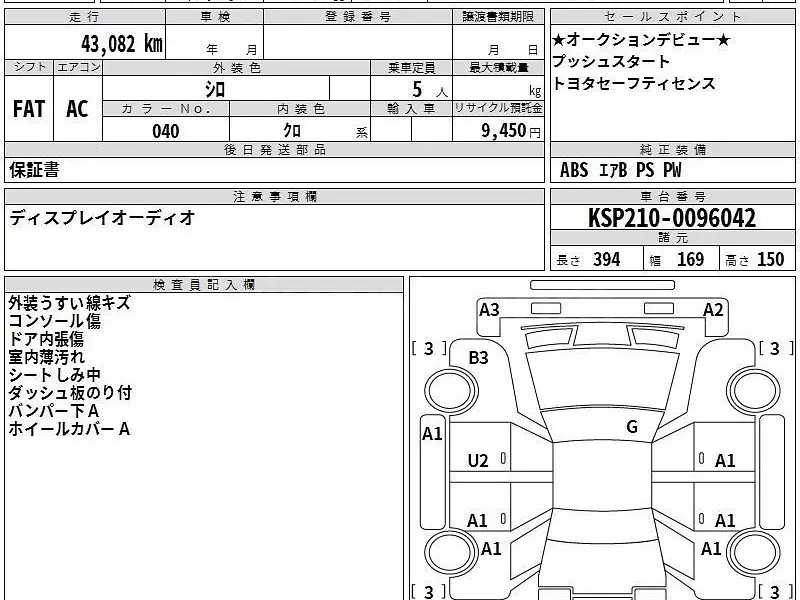Select the セールスポイント header
Viewport: 800px width, 600px height.
672,17
